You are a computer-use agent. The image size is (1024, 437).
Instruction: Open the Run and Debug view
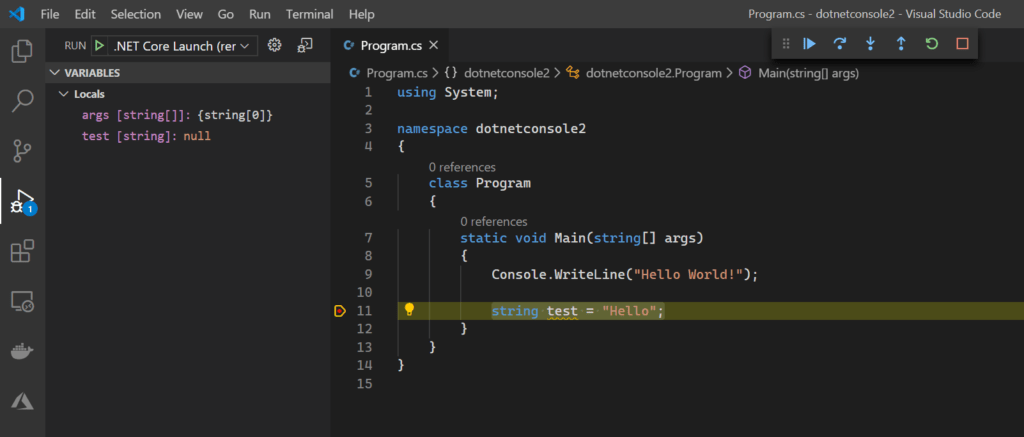(22, 201)
